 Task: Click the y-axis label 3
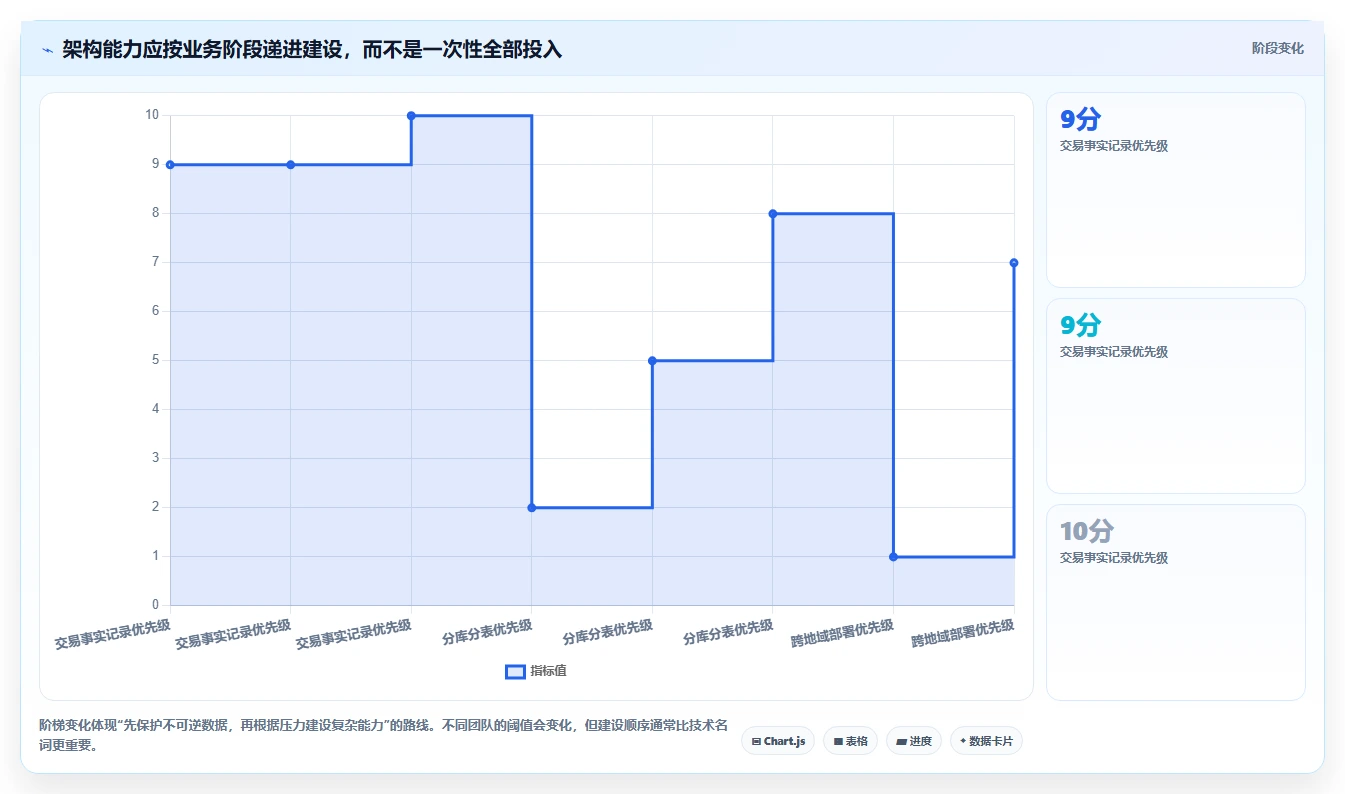(x=155, y=458)
